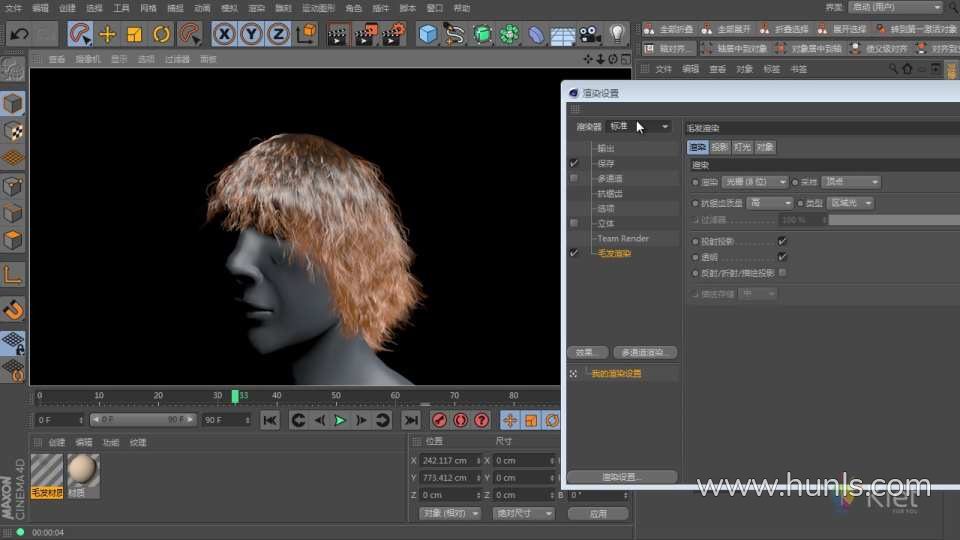Open the layout dropdown at top right
Image resolution: width=960 pixels, height=540 pixels.
[896, 7]
